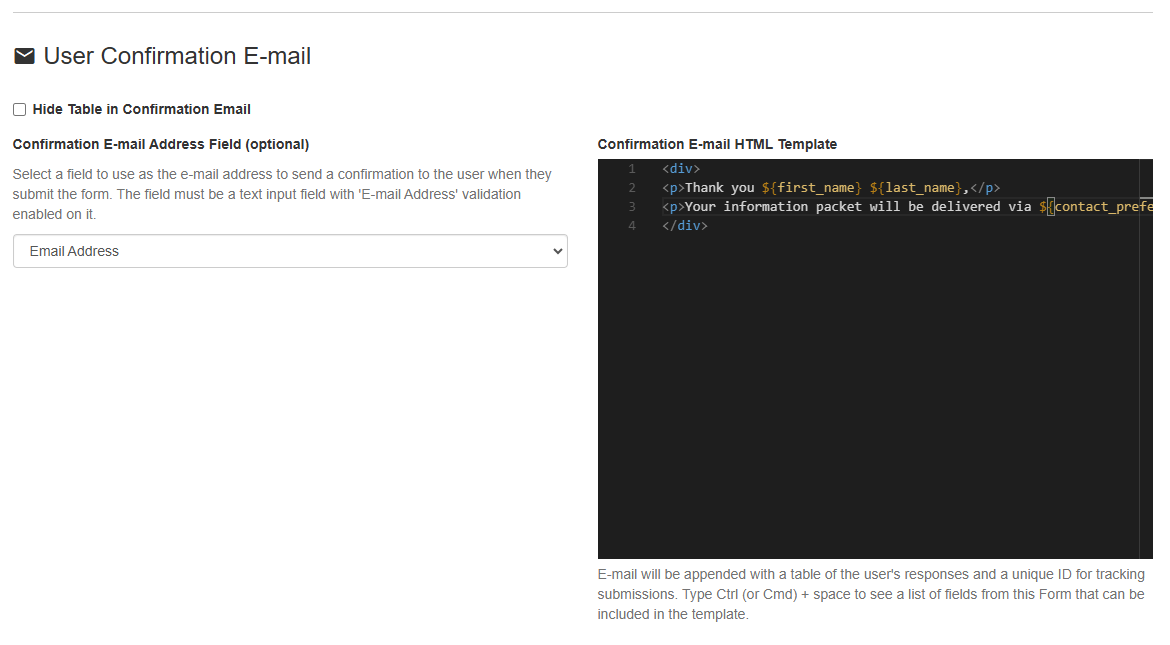Click line 1 containing the opening div tag
The image size is (1170, 645).
(681, 169)
